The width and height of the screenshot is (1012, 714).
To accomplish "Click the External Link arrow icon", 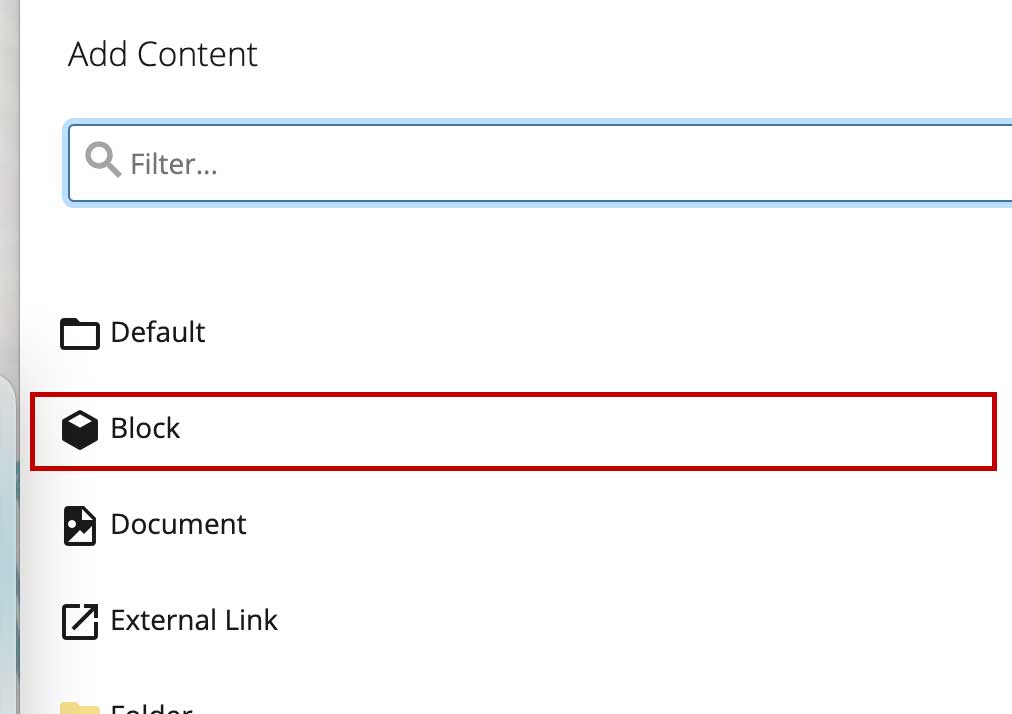I will [79, 621].
